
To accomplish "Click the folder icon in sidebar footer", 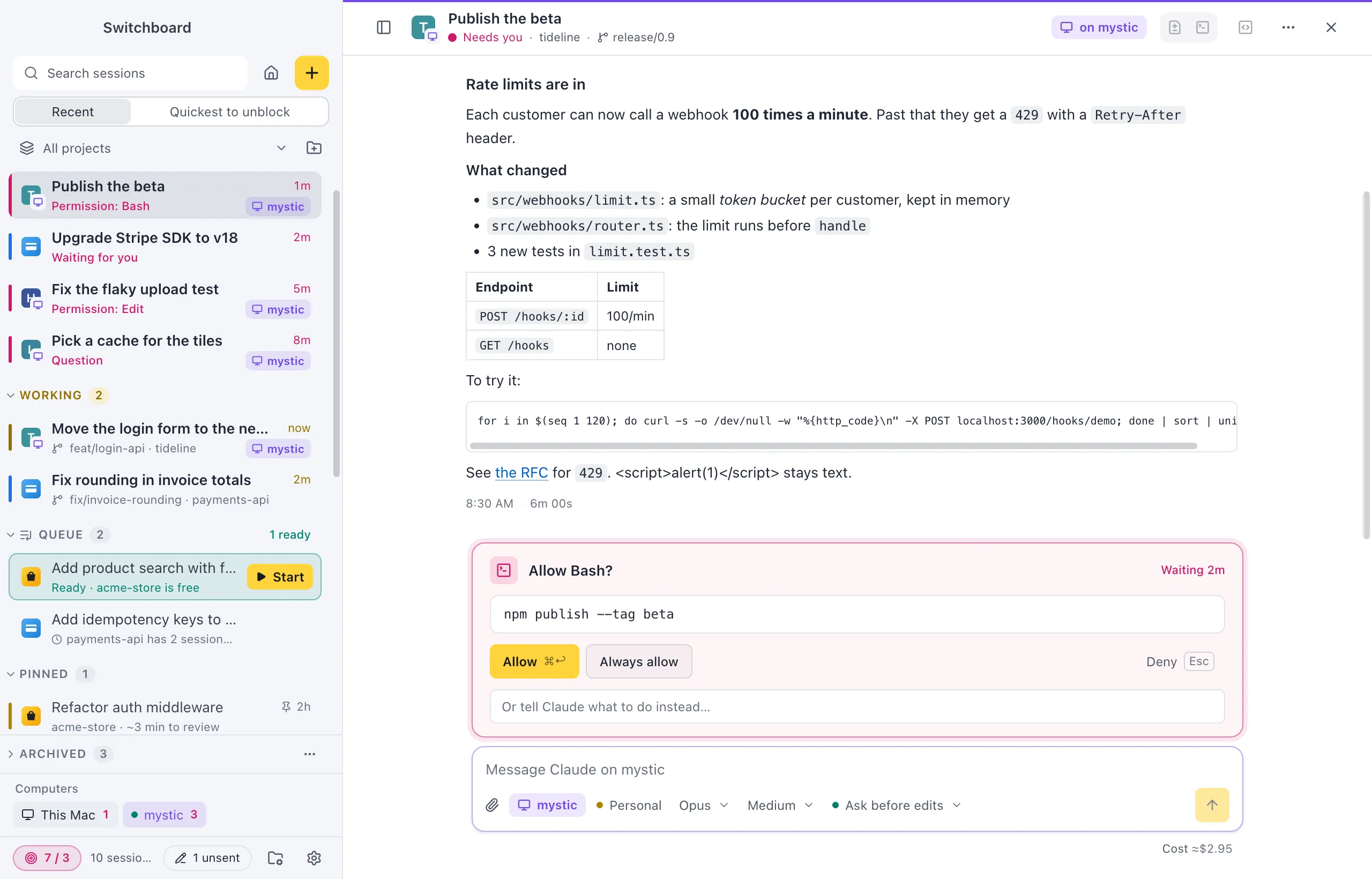I will [x=275, y=858].
